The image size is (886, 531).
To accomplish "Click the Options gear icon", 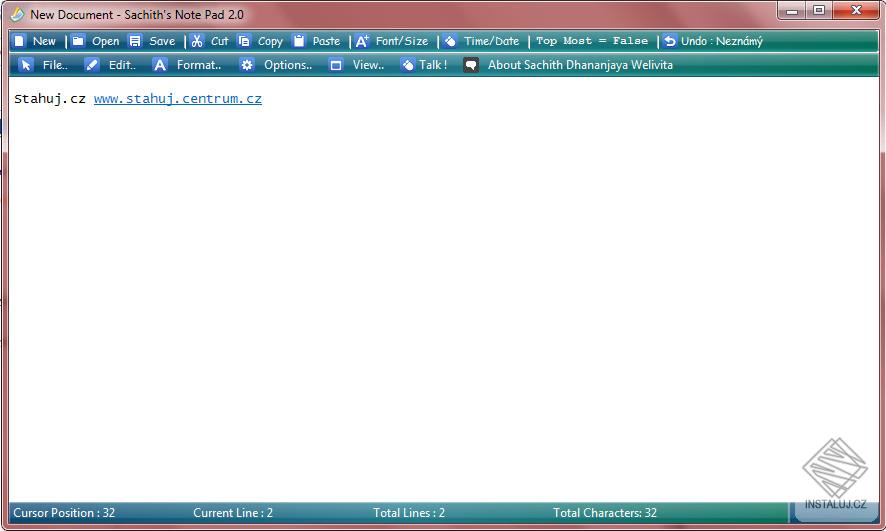I will pos(247,65).
